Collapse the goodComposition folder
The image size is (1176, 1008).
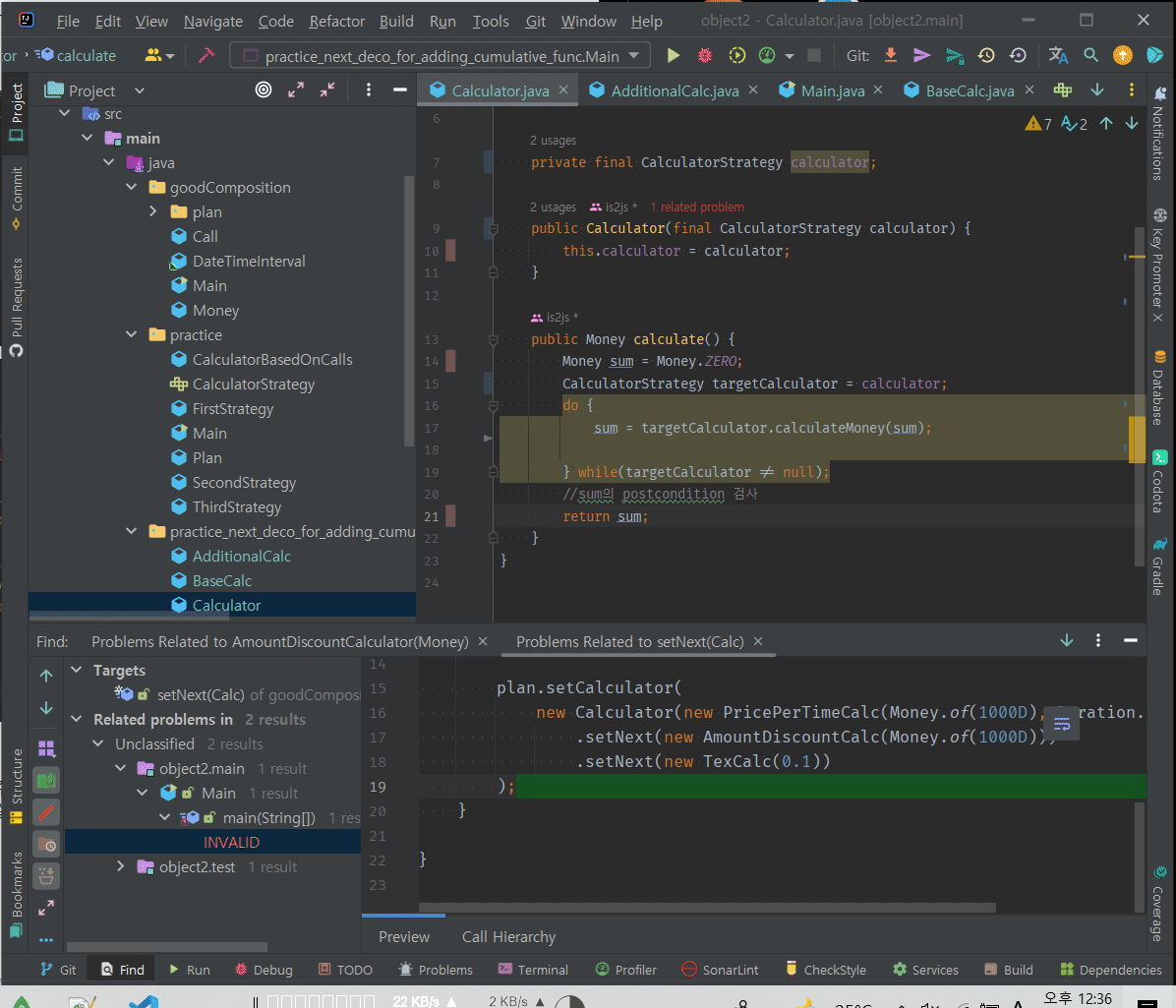(132, 187)
